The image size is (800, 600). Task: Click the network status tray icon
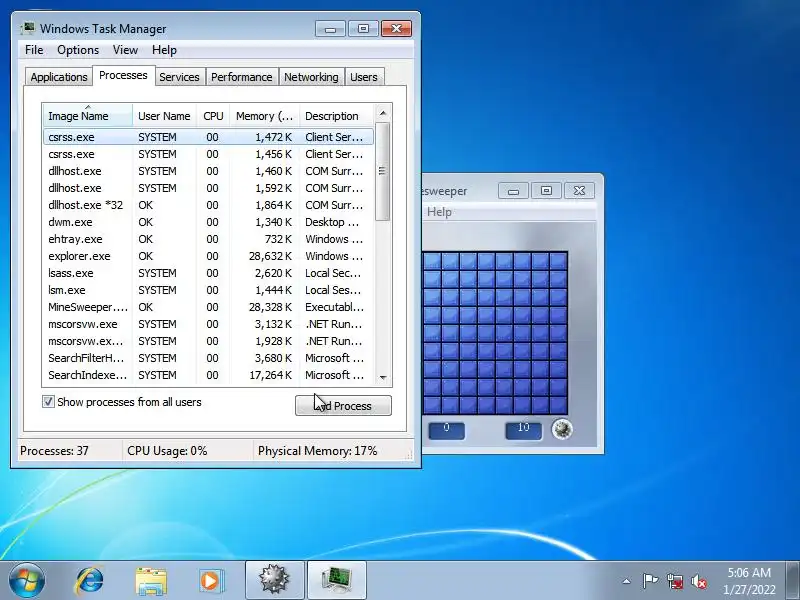(x=674, y=581)
